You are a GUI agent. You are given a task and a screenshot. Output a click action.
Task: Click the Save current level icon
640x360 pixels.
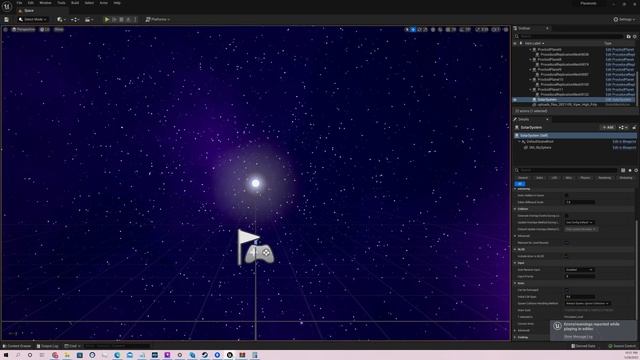(7, 20)
